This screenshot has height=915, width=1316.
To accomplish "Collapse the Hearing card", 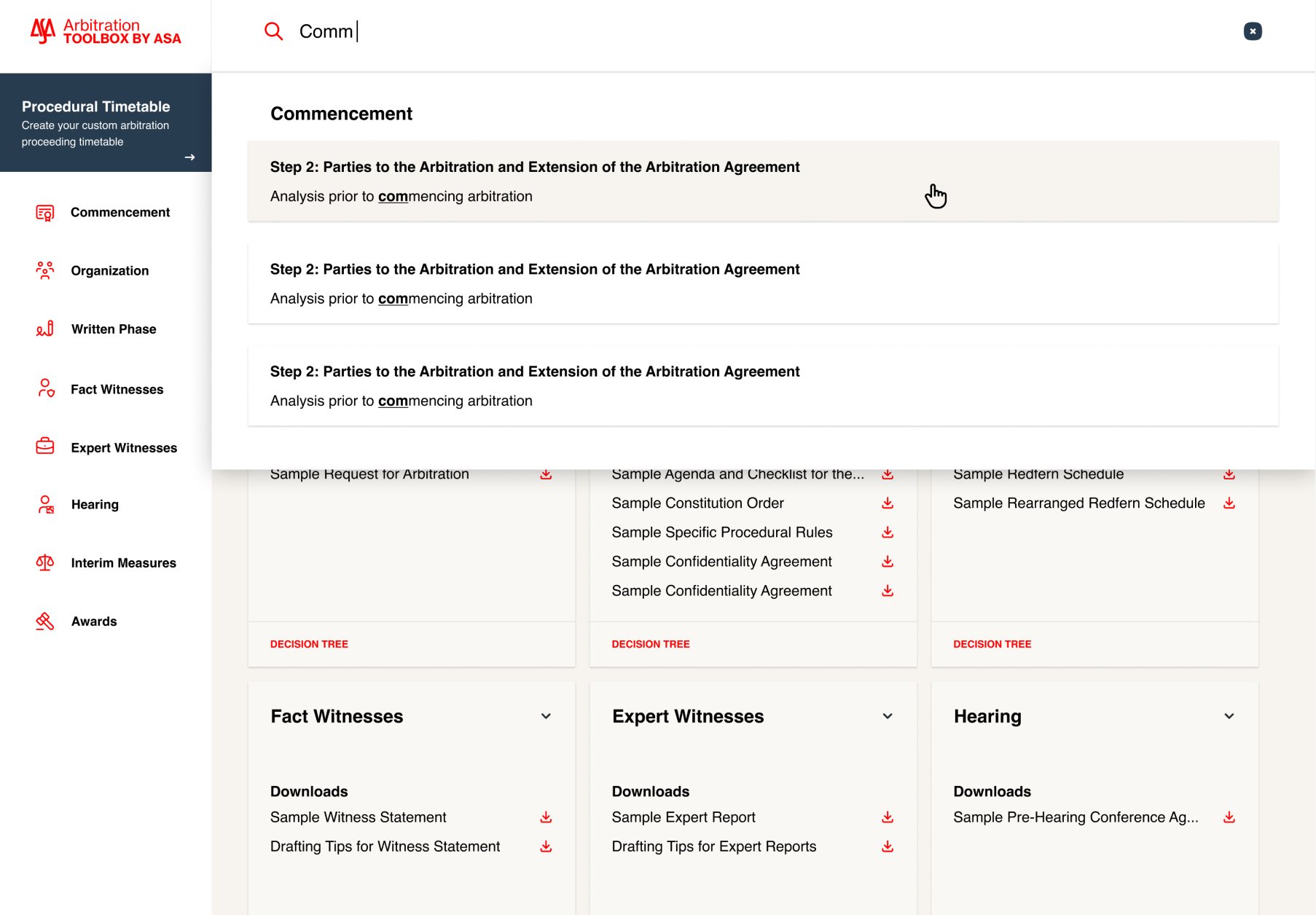I will tap(1229, 716).
